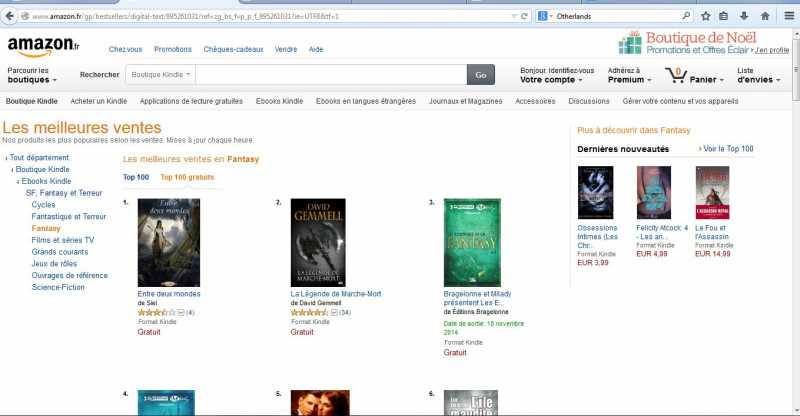Open La Légende de Marche-Mort book cover

tap(318, 242)
